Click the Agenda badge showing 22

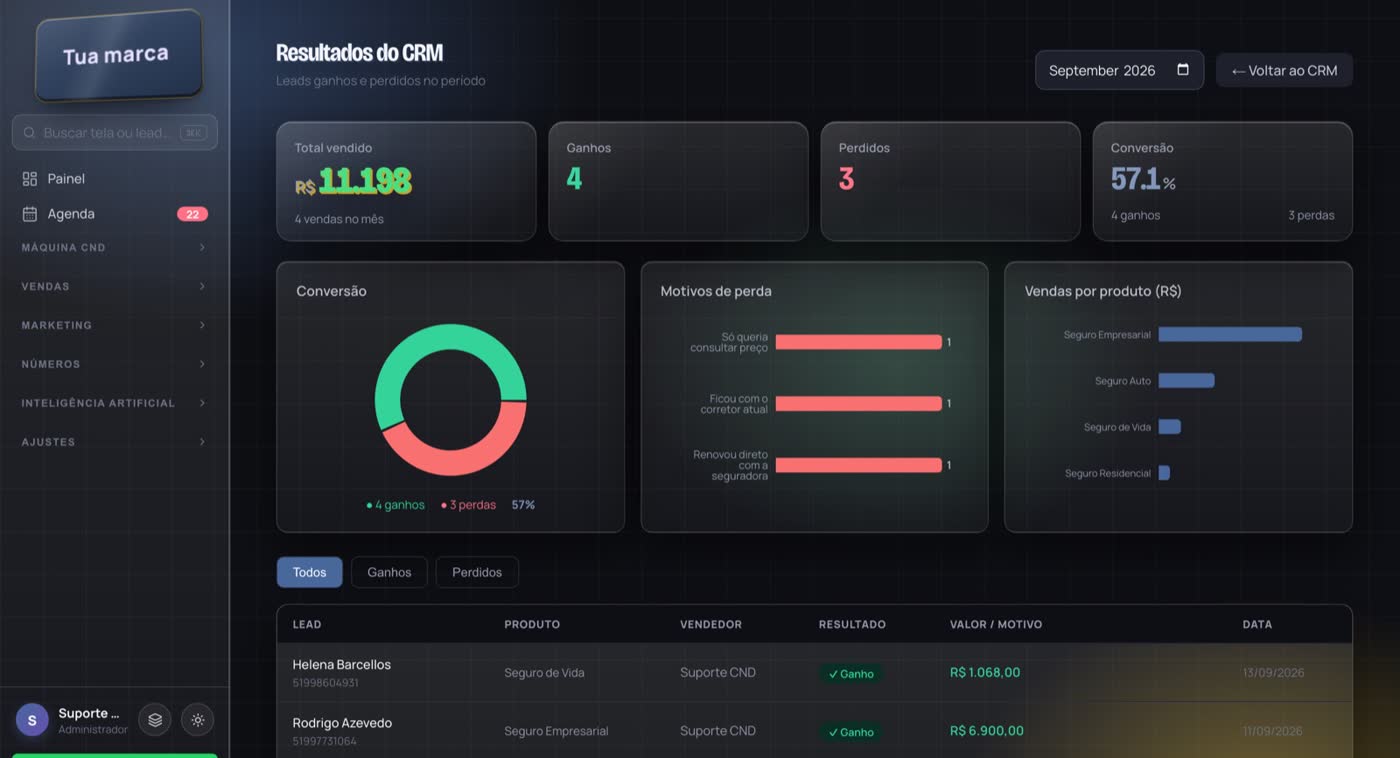[192, 214]
